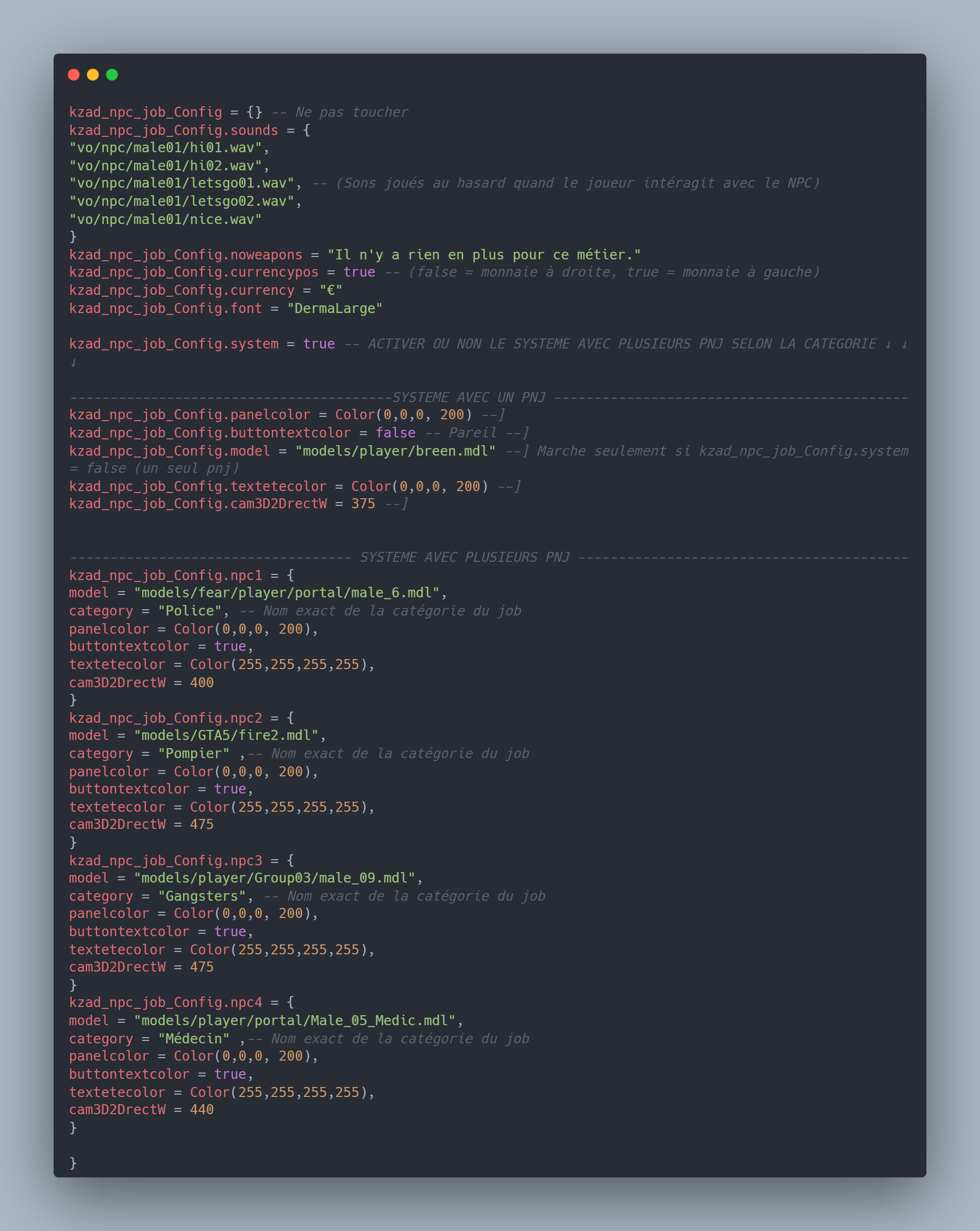Click "kzad_npc_job_Config.sounds" declaration
Image resolution: width=980 pixels, height=1231 pixels.
pos(174,130)
